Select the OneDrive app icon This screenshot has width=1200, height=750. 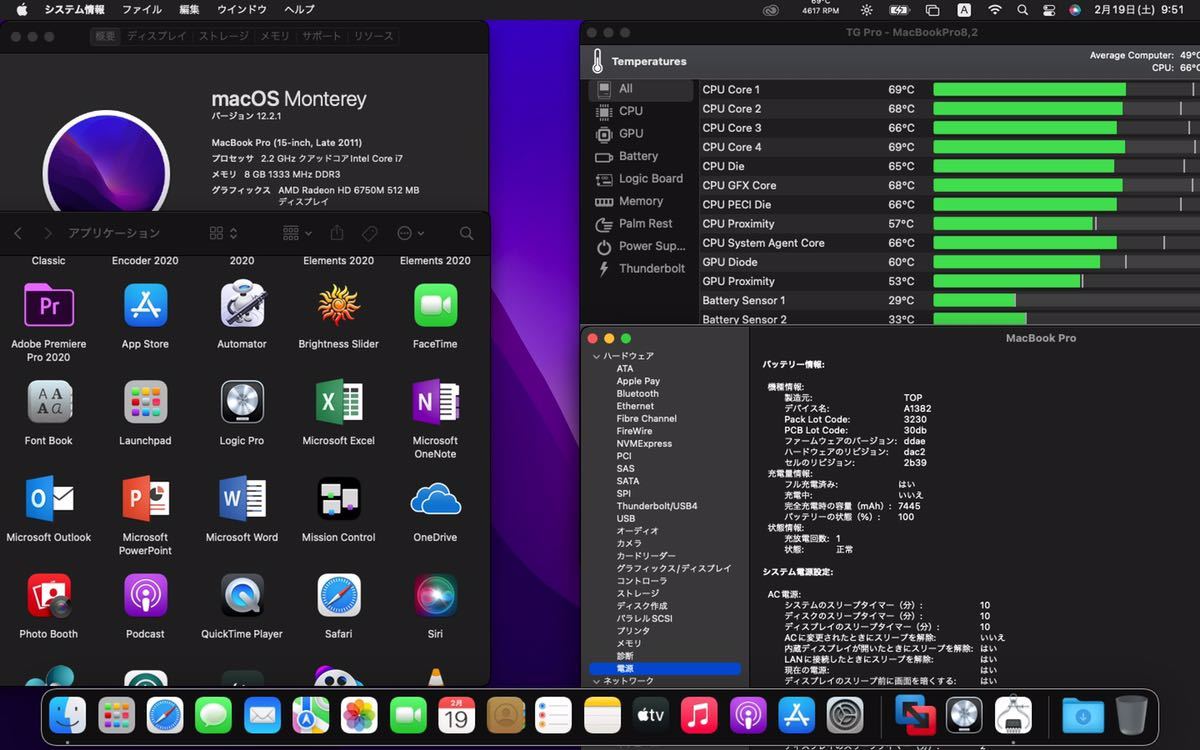pyautogui.click(x=435, y=498)
